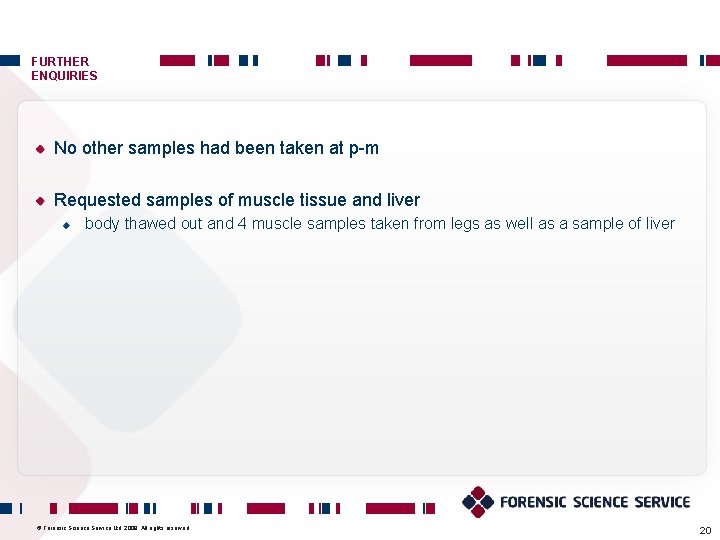Image resolution: width=720 pixels, height=540 pixels.
Task: Click the sub-bullet sentence starting "body thawed out"
Action: pos(380,224)
